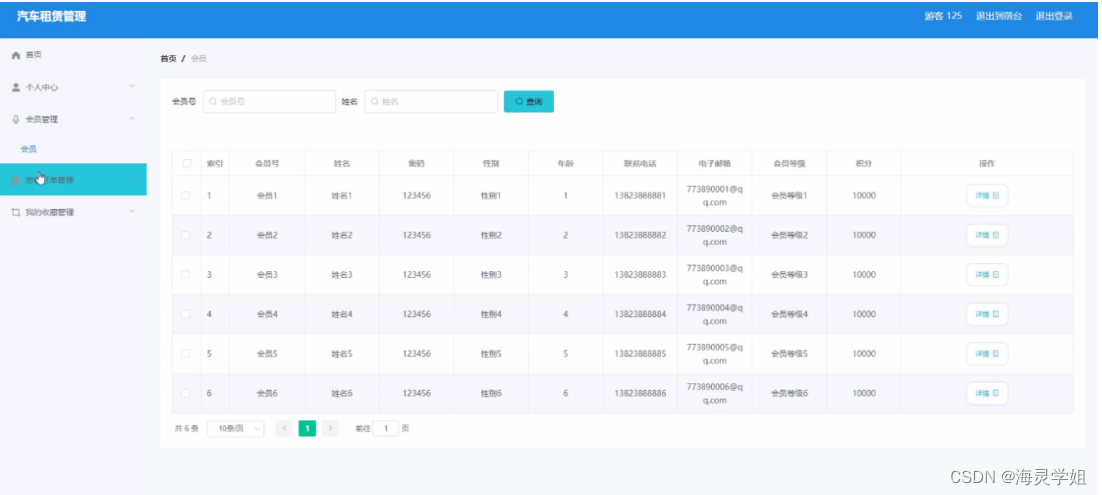Image resolution: width=1102 pixels, height=495 pixels.
Task: Click the 查询 search button
Action: click(529, 101)
